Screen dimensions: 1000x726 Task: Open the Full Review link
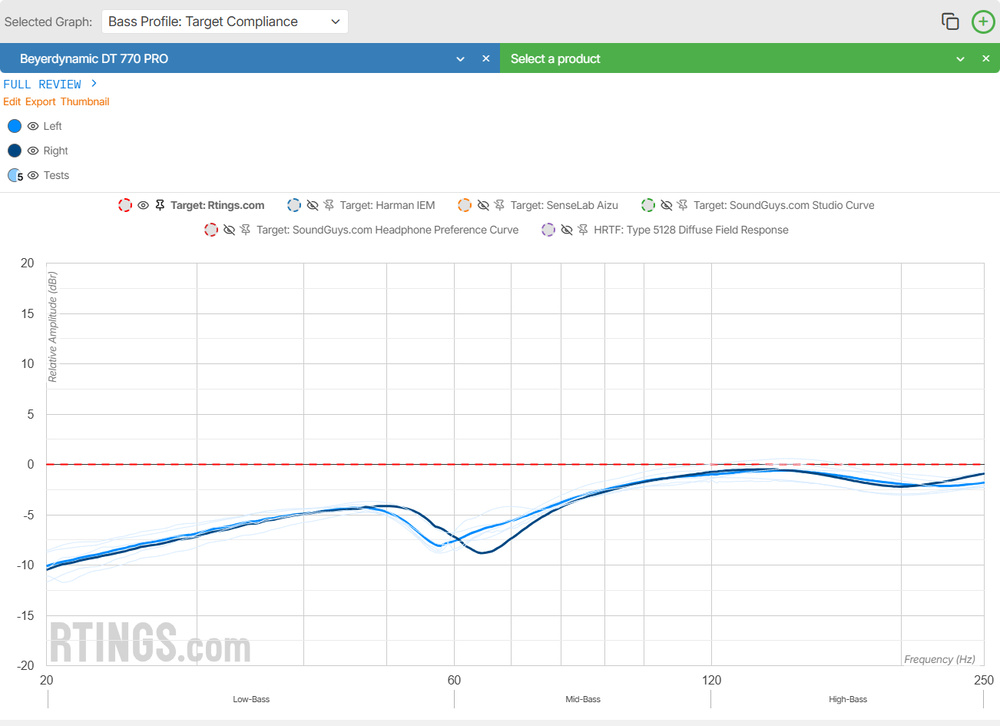pyautogui.click(x=50, y=84)
